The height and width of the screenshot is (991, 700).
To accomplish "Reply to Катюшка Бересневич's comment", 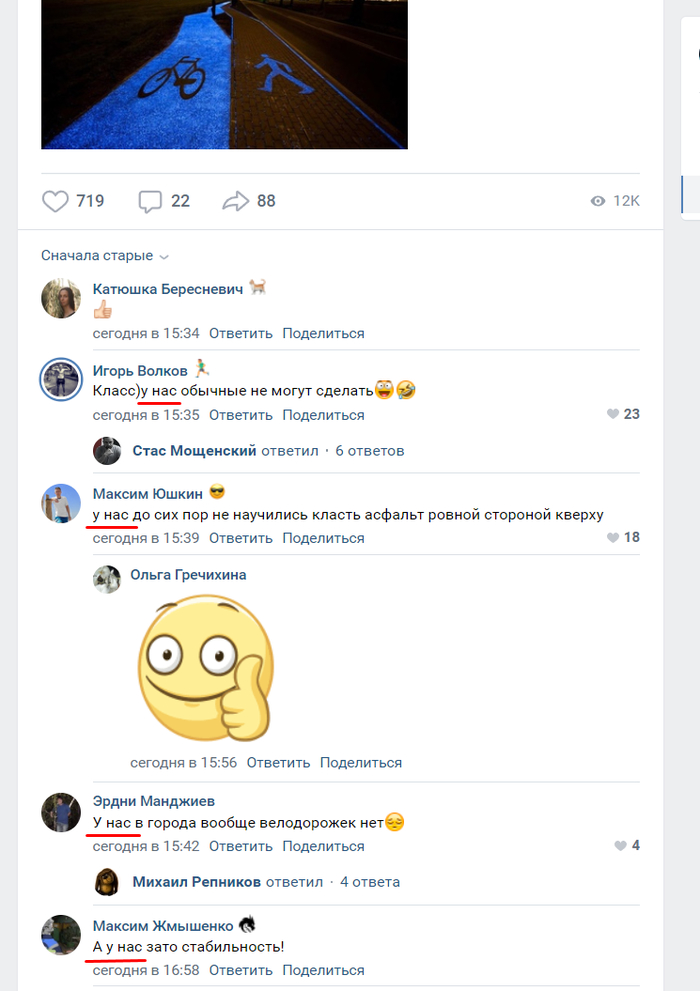I will click(241, 333).
